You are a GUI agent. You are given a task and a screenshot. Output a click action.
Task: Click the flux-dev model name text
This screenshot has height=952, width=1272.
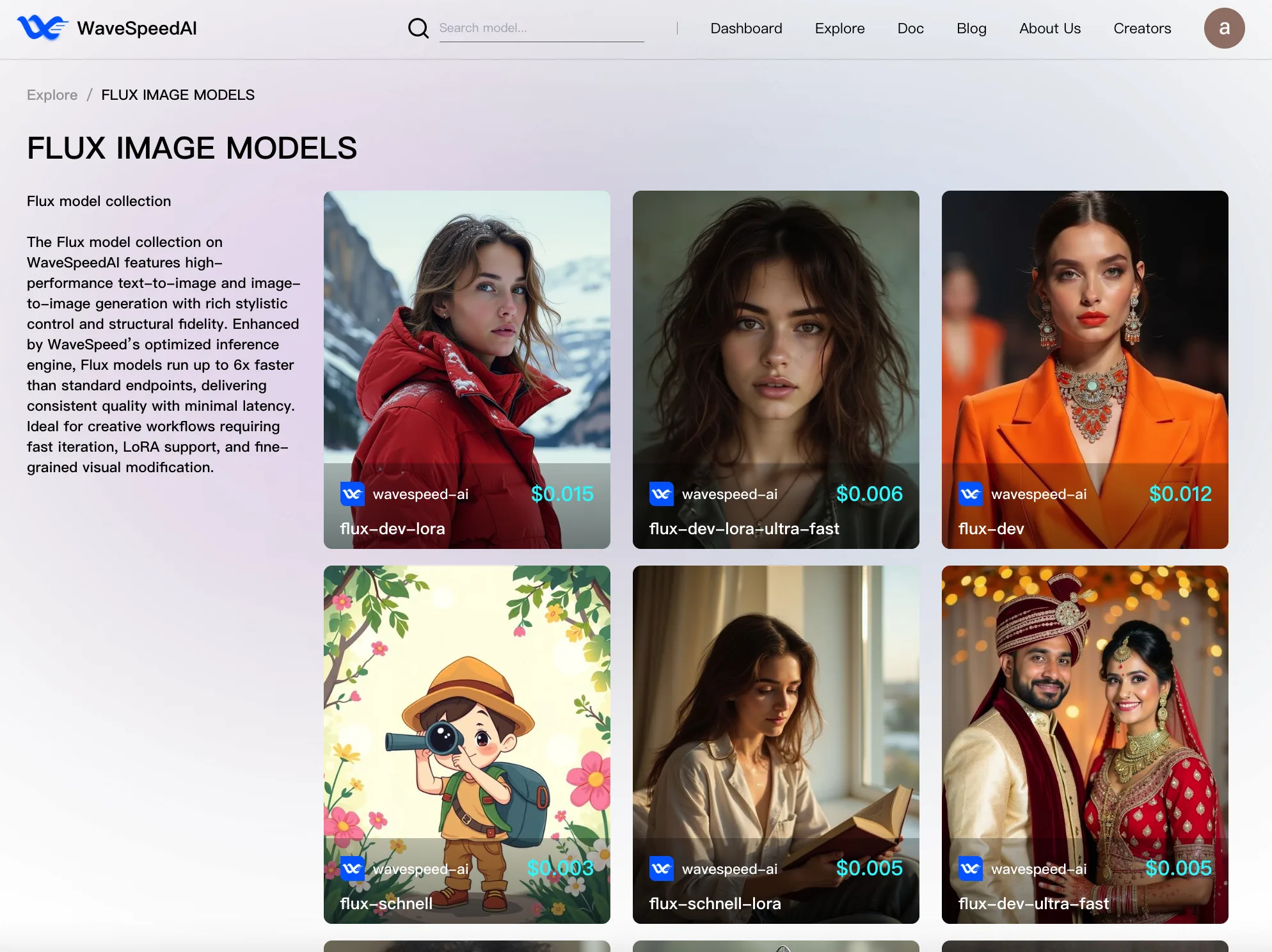tap(991, 528)
